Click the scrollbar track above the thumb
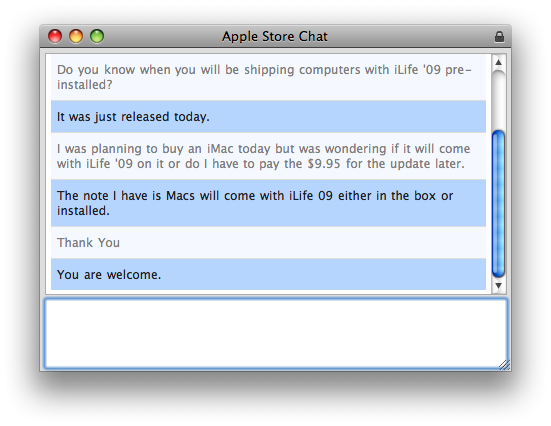The image size is (551, 426). (x=498, y=99)
